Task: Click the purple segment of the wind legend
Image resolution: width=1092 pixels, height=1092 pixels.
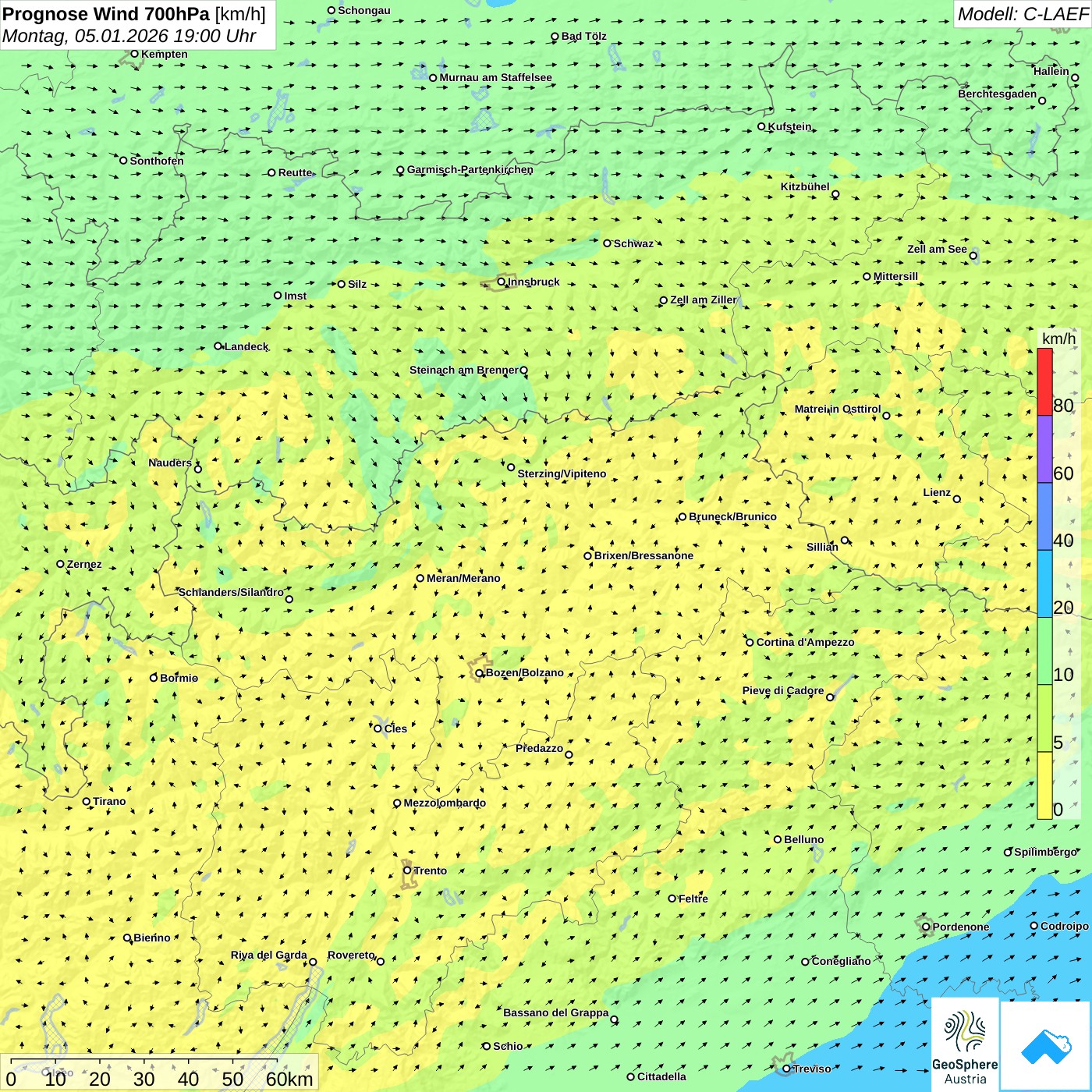Action: coord(1044,449)
